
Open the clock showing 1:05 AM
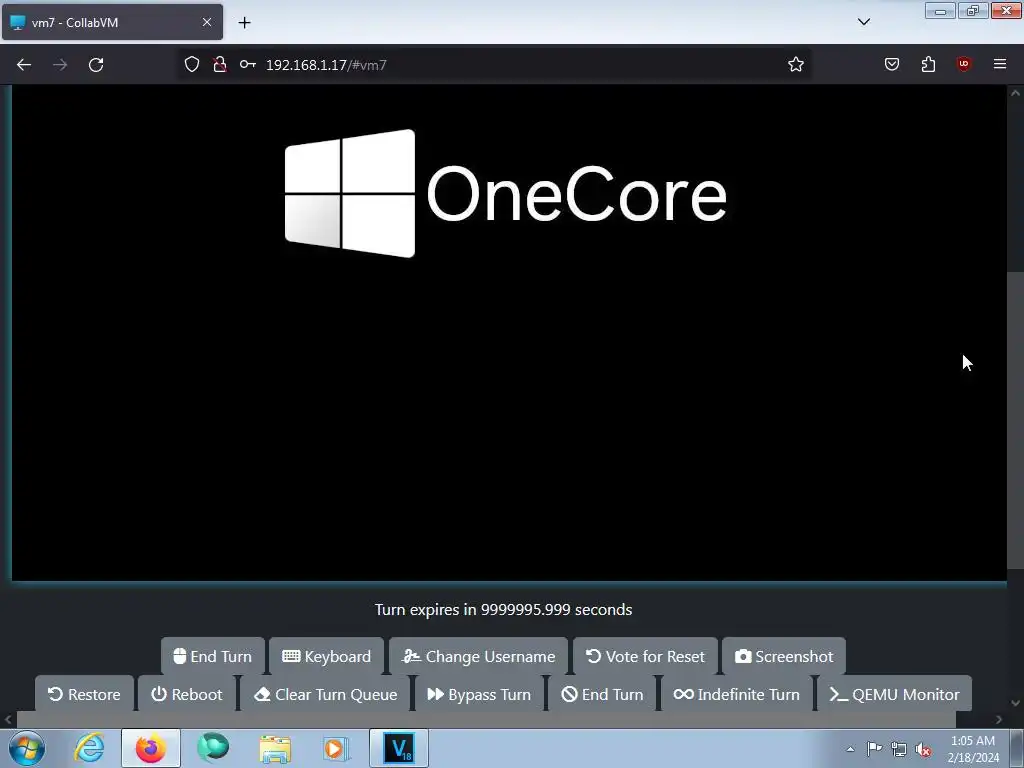click(x=973, y=749)
